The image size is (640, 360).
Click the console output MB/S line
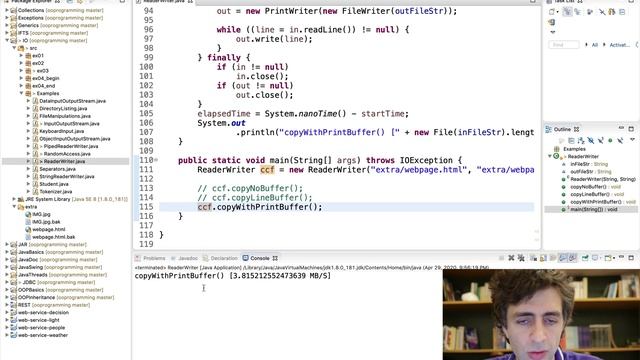pos(233,276)
